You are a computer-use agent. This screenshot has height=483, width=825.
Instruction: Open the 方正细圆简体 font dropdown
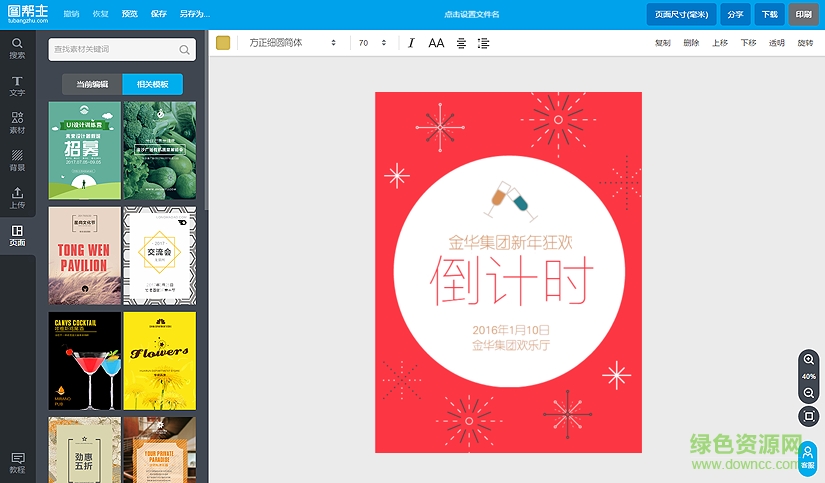[292, 43]
